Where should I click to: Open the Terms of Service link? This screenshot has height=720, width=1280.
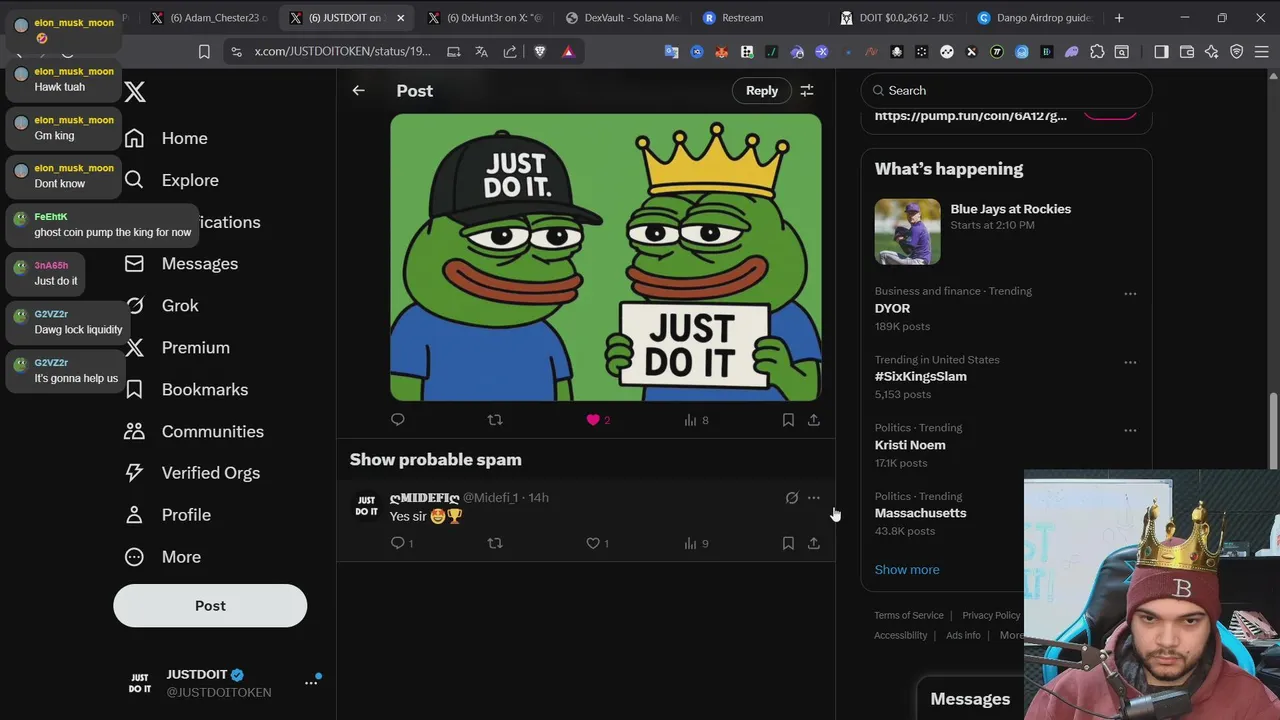coord(908,615)
